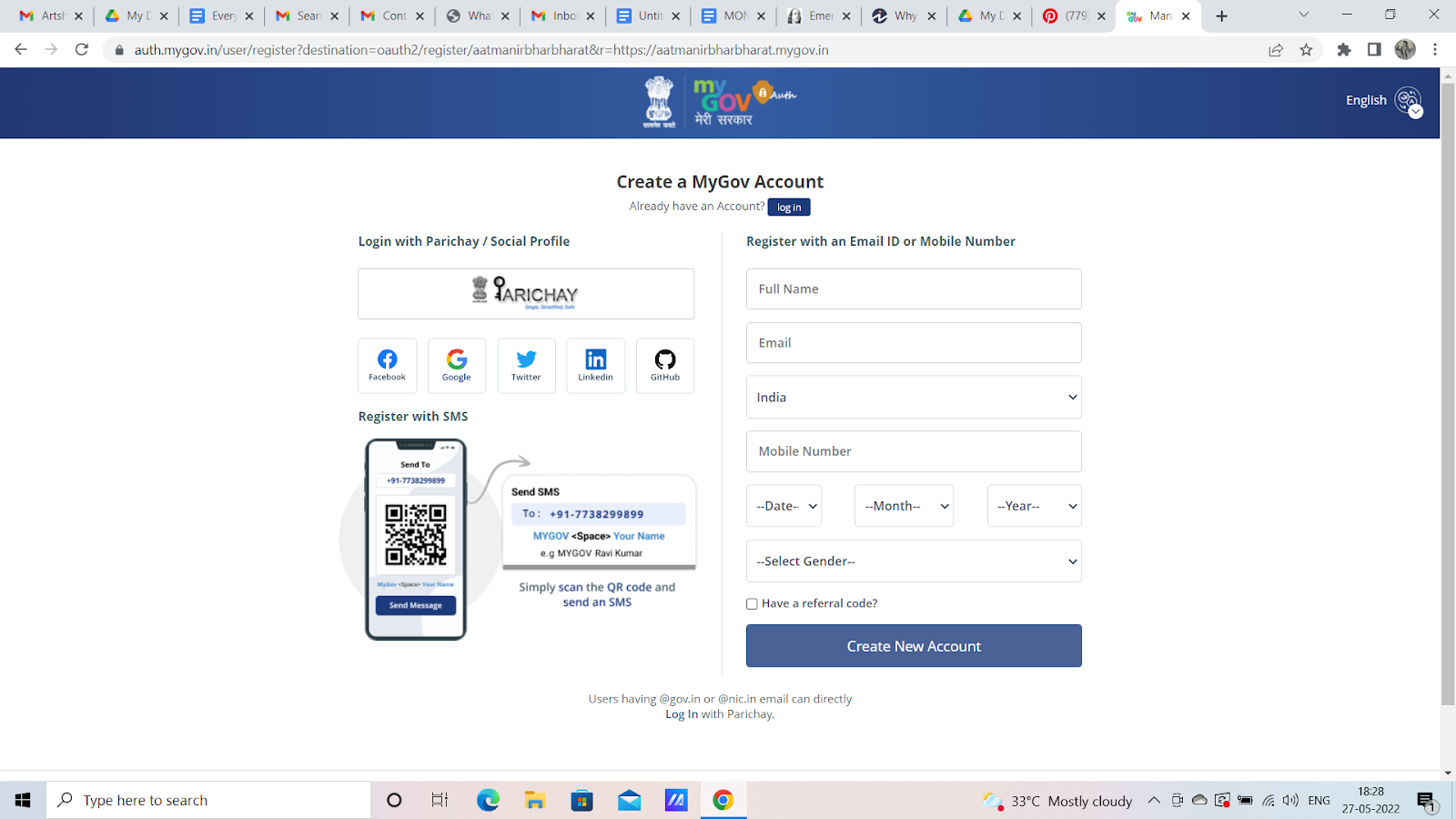1456x819 pixels.
Task: Open the --Year-- dropdown
Action: [x=1035, y=506]
